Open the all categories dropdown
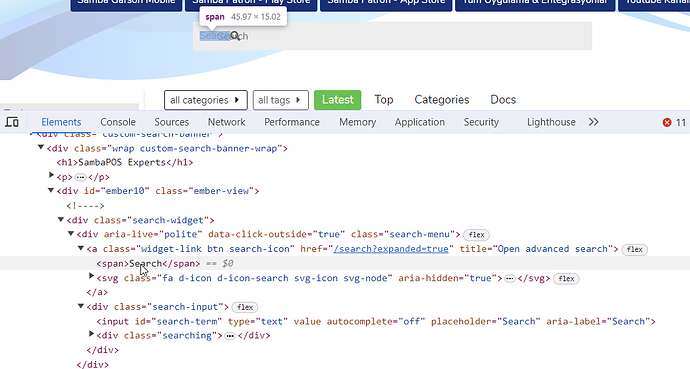The width and height of the screenshot is (690, 369). 206,100
